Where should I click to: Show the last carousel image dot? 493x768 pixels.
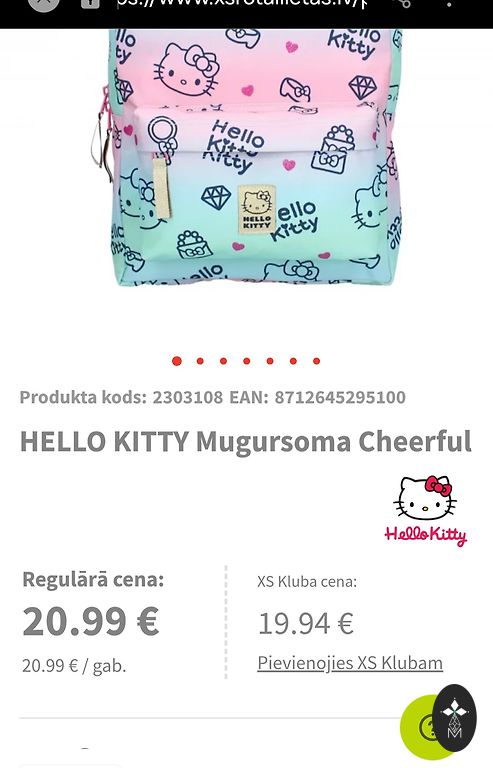[316, 361]
